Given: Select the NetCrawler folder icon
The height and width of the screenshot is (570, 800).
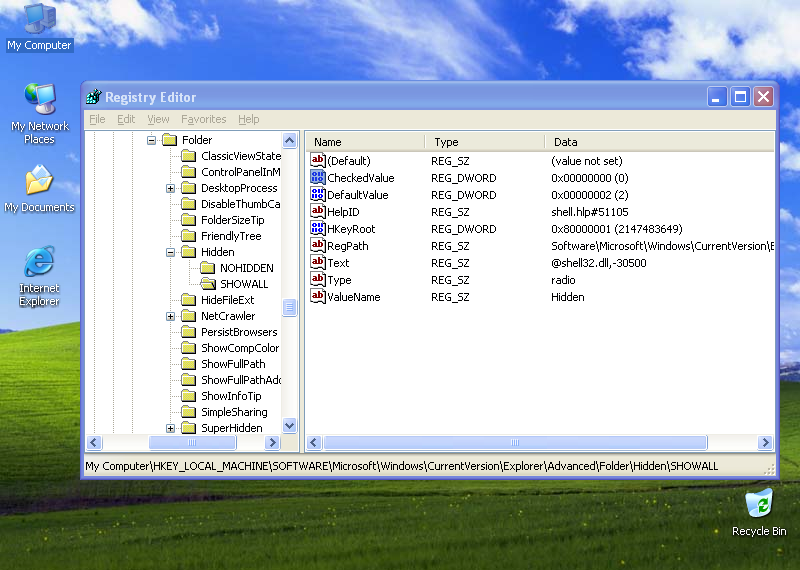Looking at the screenshot, I should pos(189,316).
